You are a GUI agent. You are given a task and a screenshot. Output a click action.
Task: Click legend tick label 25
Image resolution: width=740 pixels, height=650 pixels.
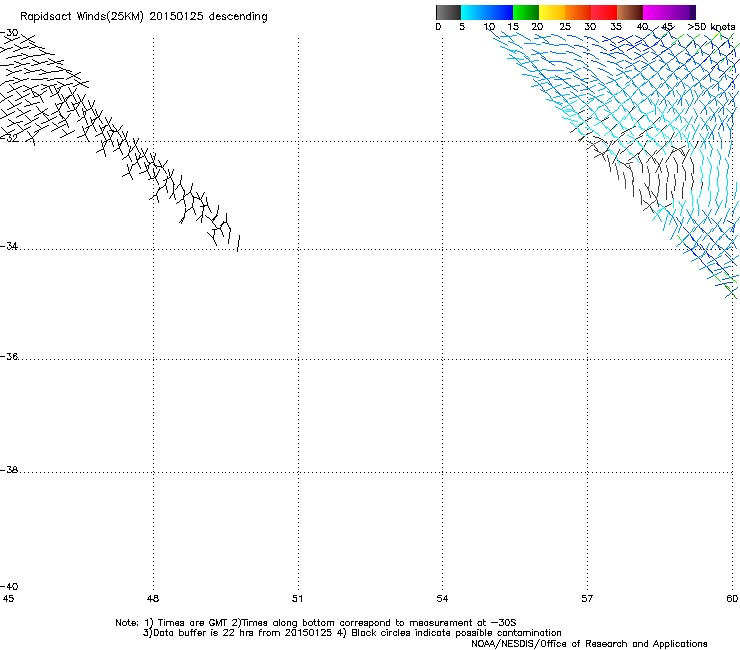(x=565, y=27)
